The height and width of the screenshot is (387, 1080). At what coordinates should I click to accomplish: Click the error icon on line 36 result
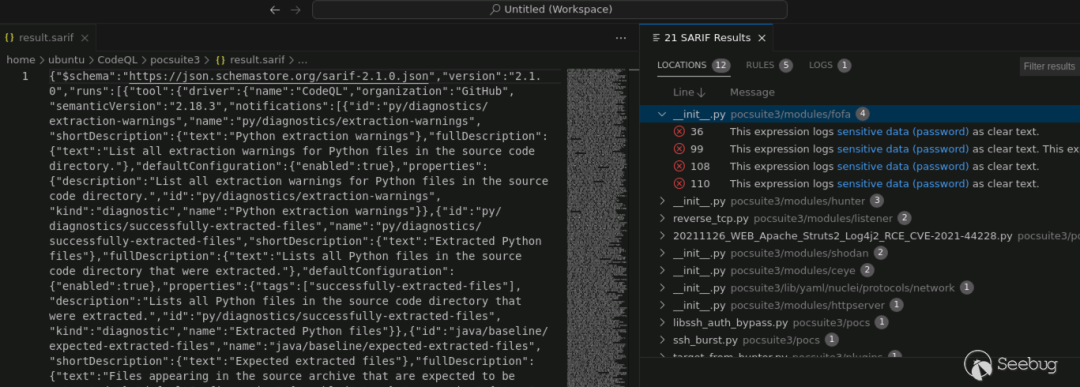(x=679, y=132)
